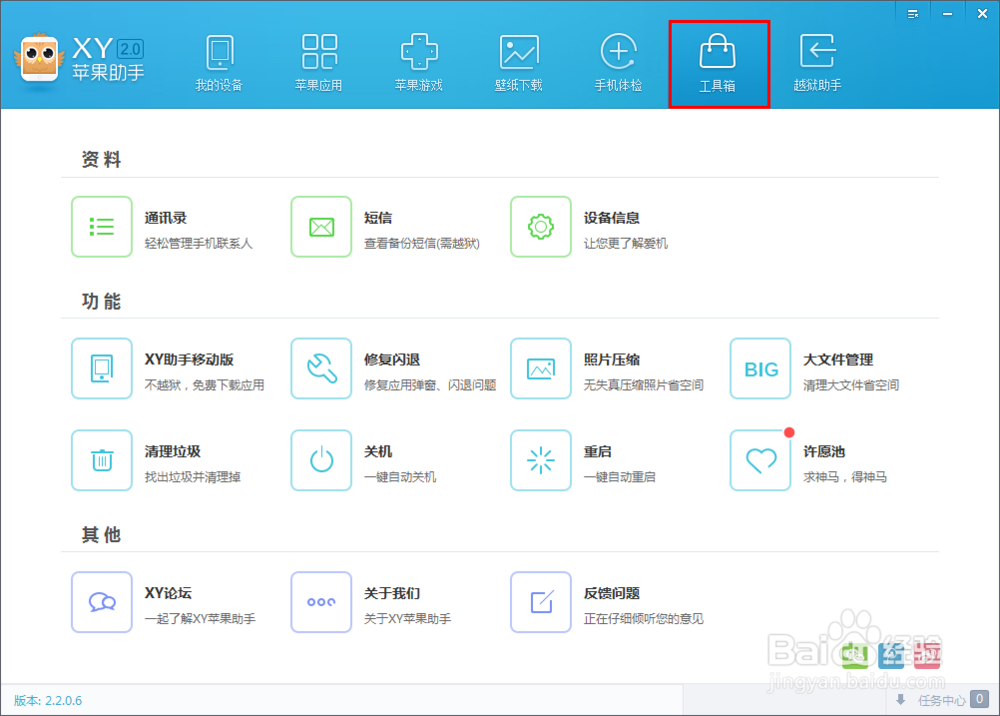Open the 我的设备 tab
This screenshot has height=716, width=1000.
click(x=219, y=64)
